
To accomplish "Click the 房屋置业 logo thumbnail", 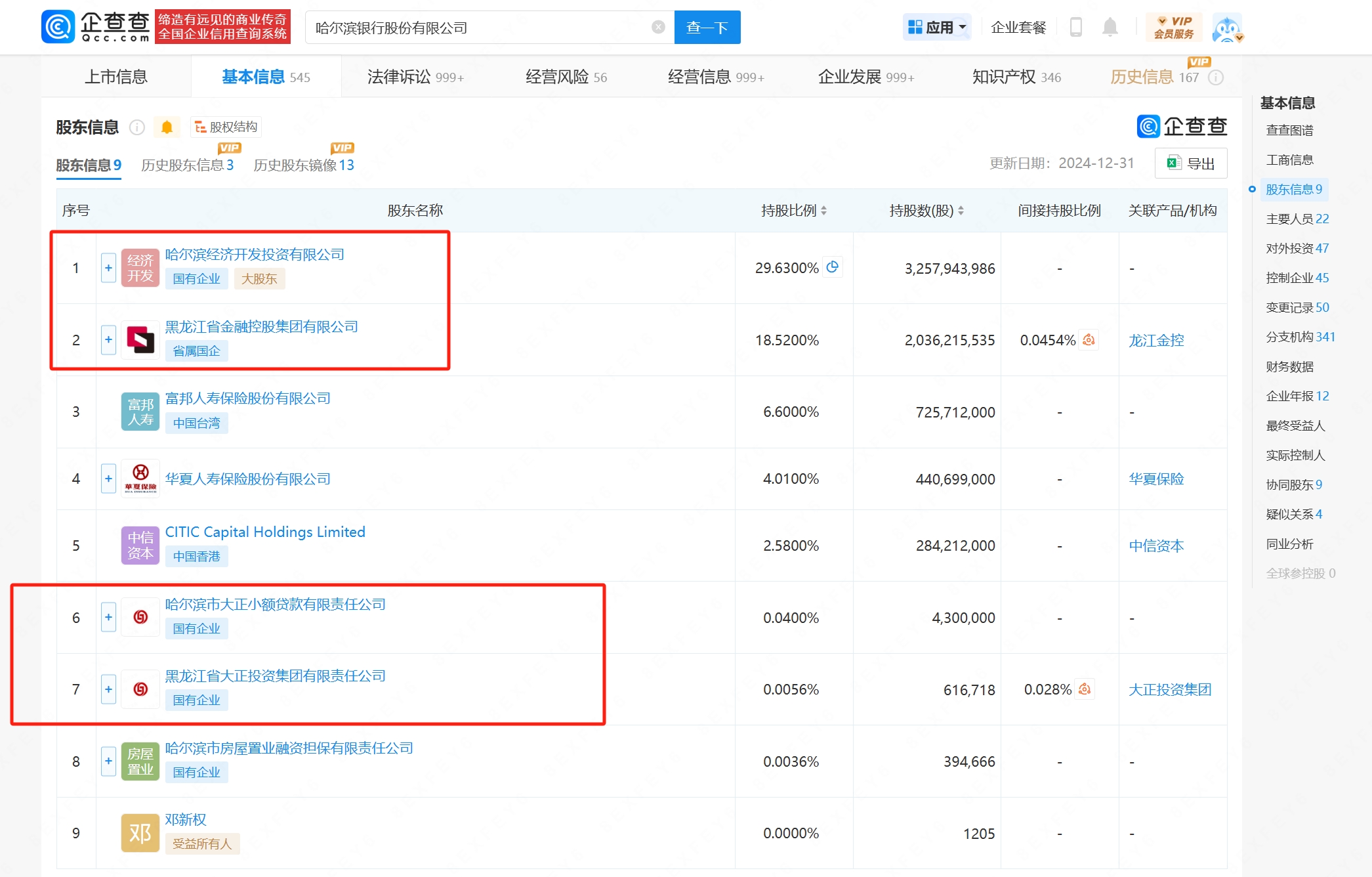I will (x=140, y=761).
